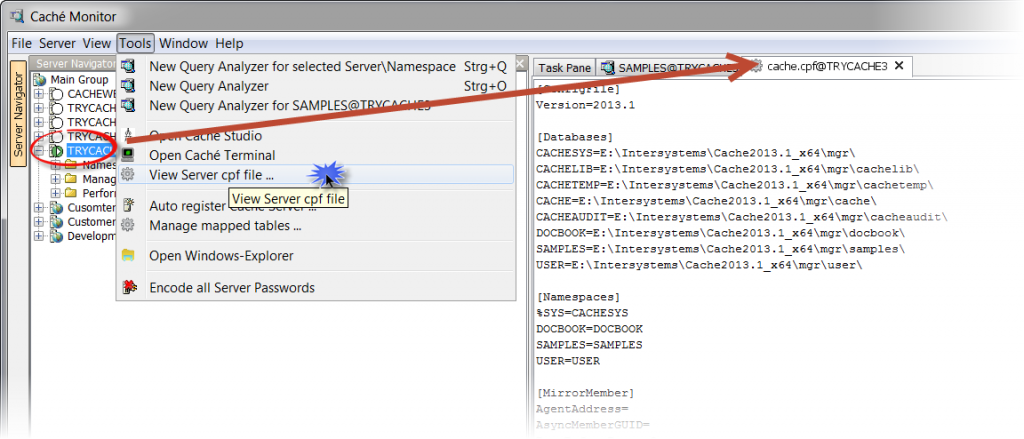Close the open Tools menu

click(136, 44)
